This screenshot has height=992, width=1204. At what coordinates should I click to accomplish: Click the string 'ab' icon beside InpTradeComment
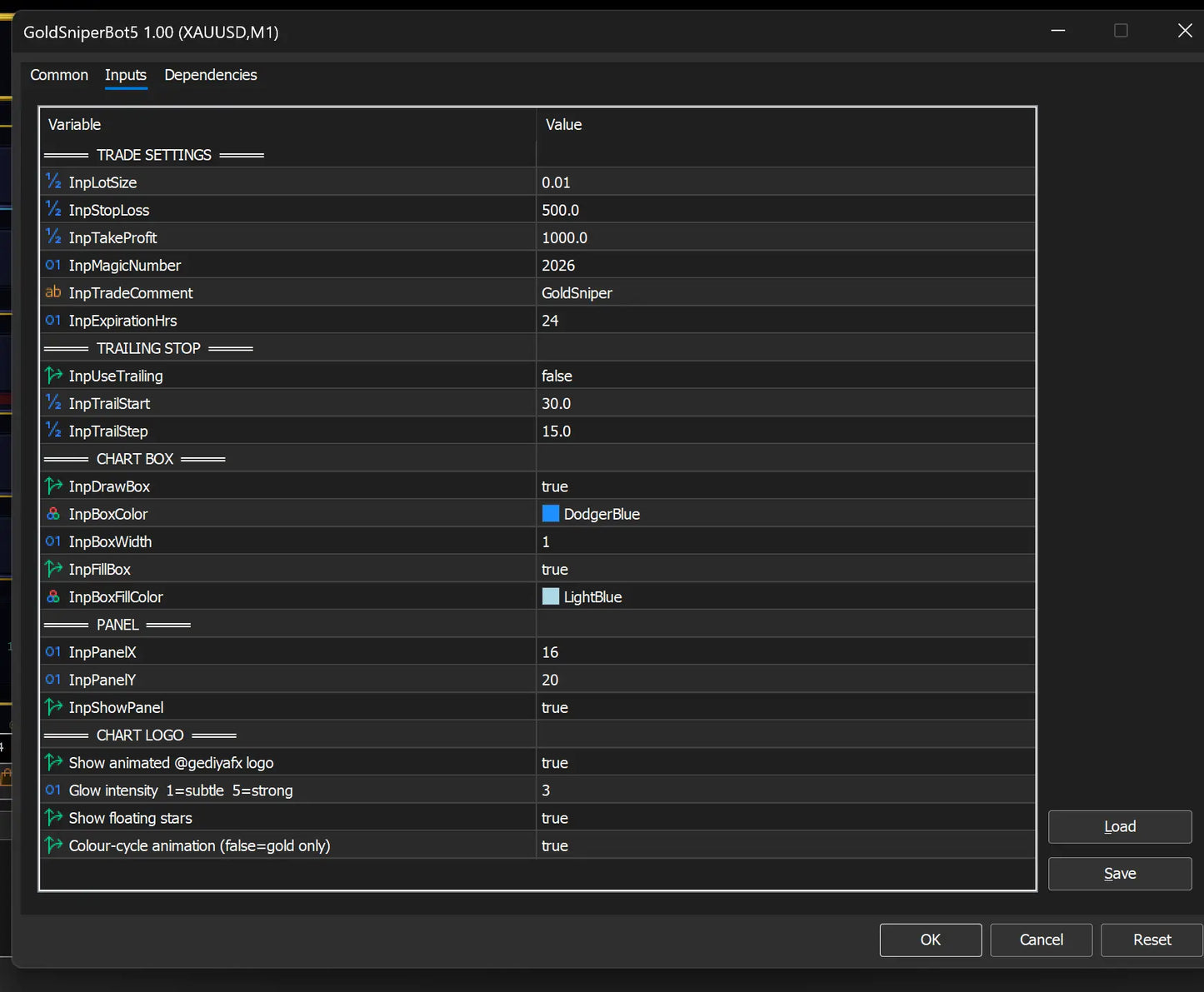pyautogui.click(x=53, y=292)
